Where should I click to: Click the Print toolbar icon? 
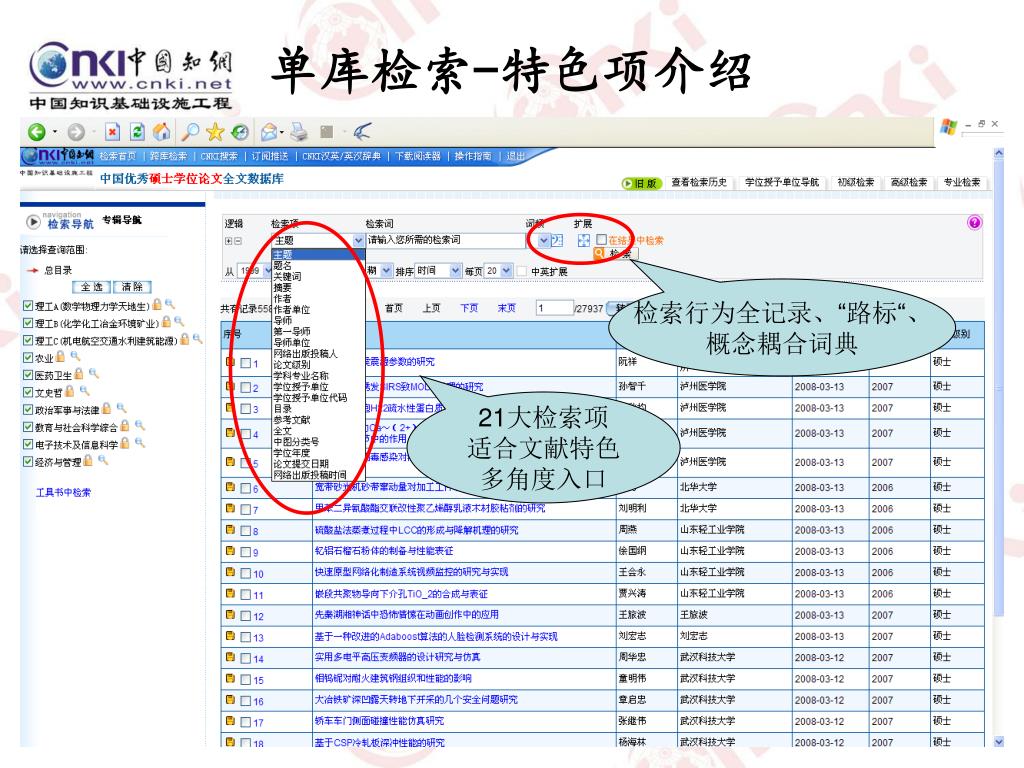click(299, 132)
